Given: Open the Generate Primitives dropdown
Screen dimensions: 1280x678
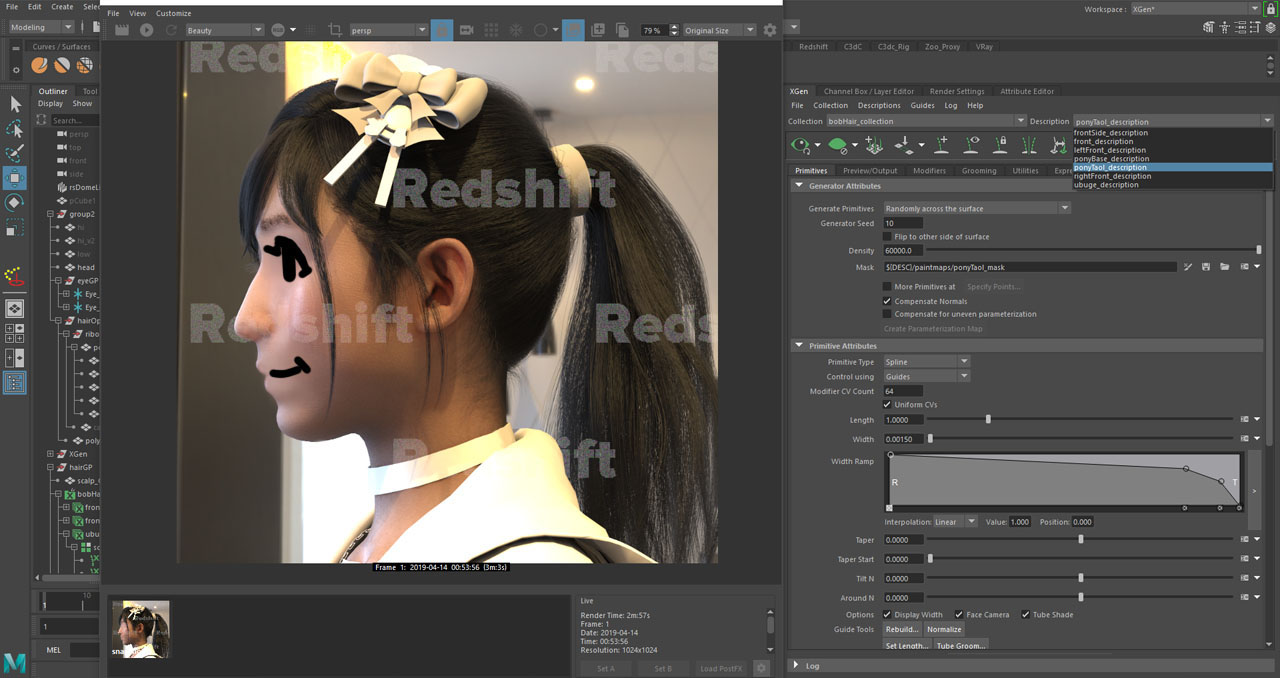Looking at the screenshot, I should (977, 208).
